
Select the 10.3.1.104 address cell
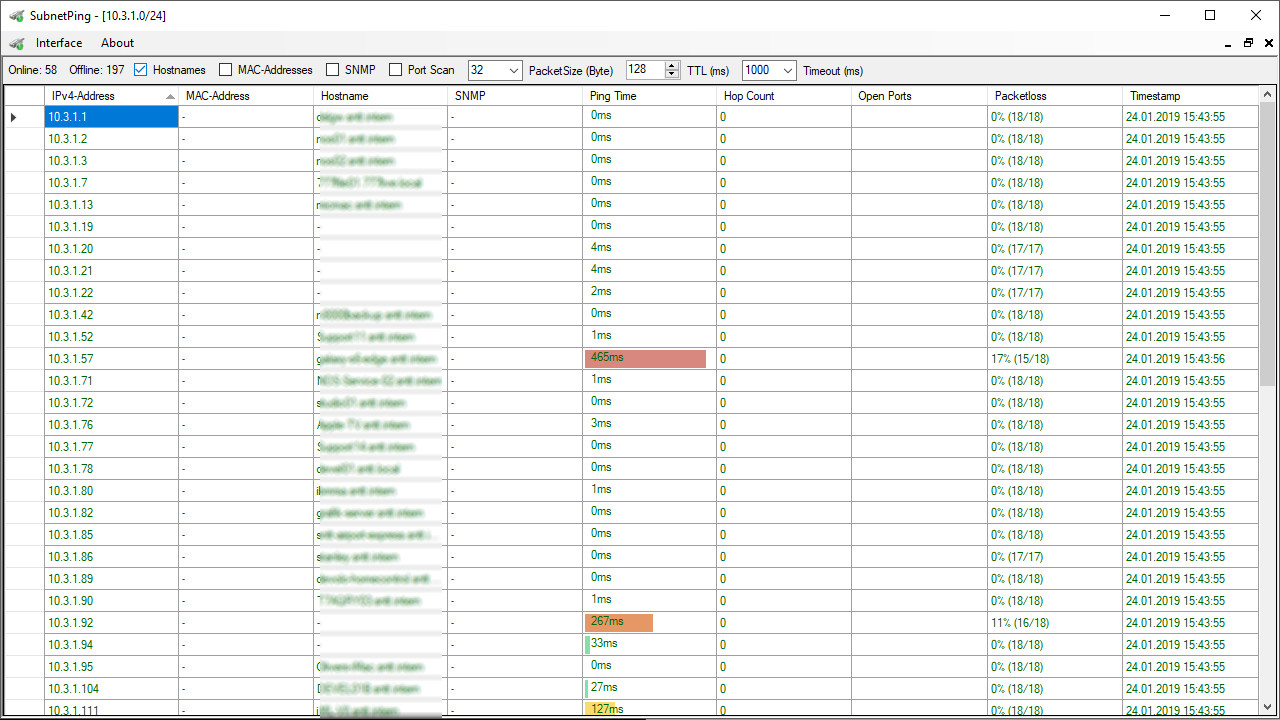111,689
